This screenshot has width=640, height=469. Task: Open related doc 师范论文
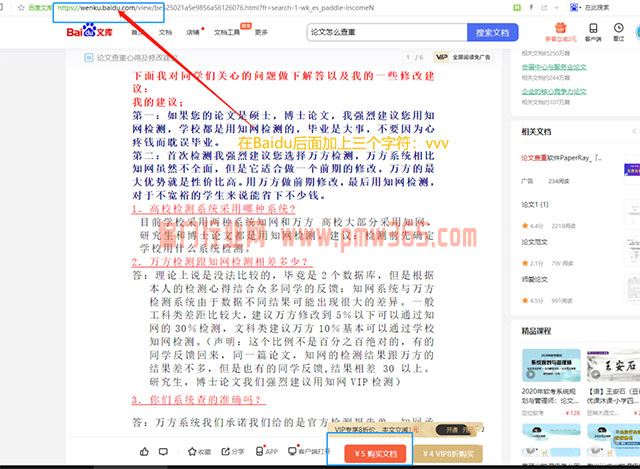click(534, 280)
